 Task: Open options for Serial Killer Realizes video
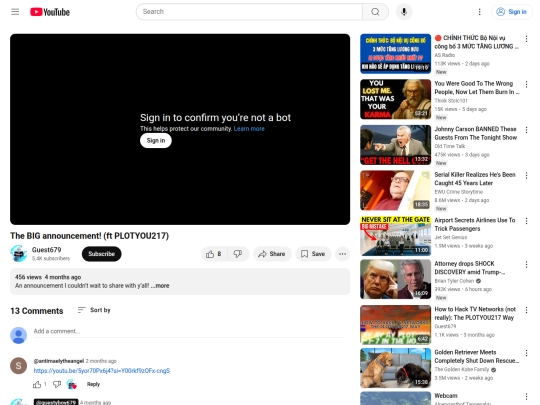(x=526, y=176)
